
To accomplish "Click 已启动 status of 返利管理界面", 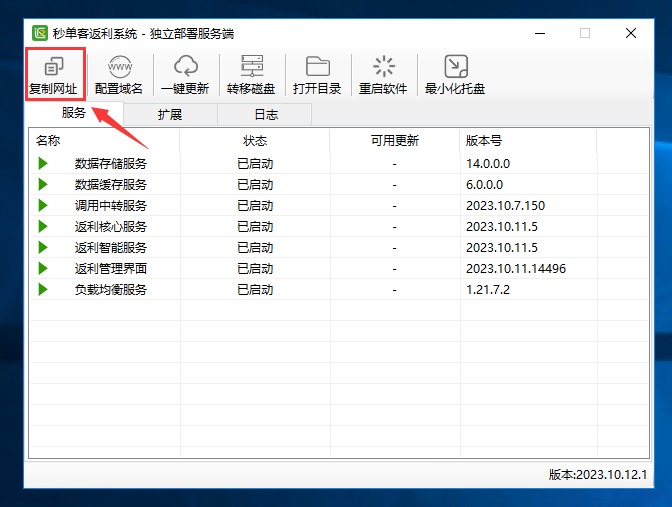I will [255, 269].
